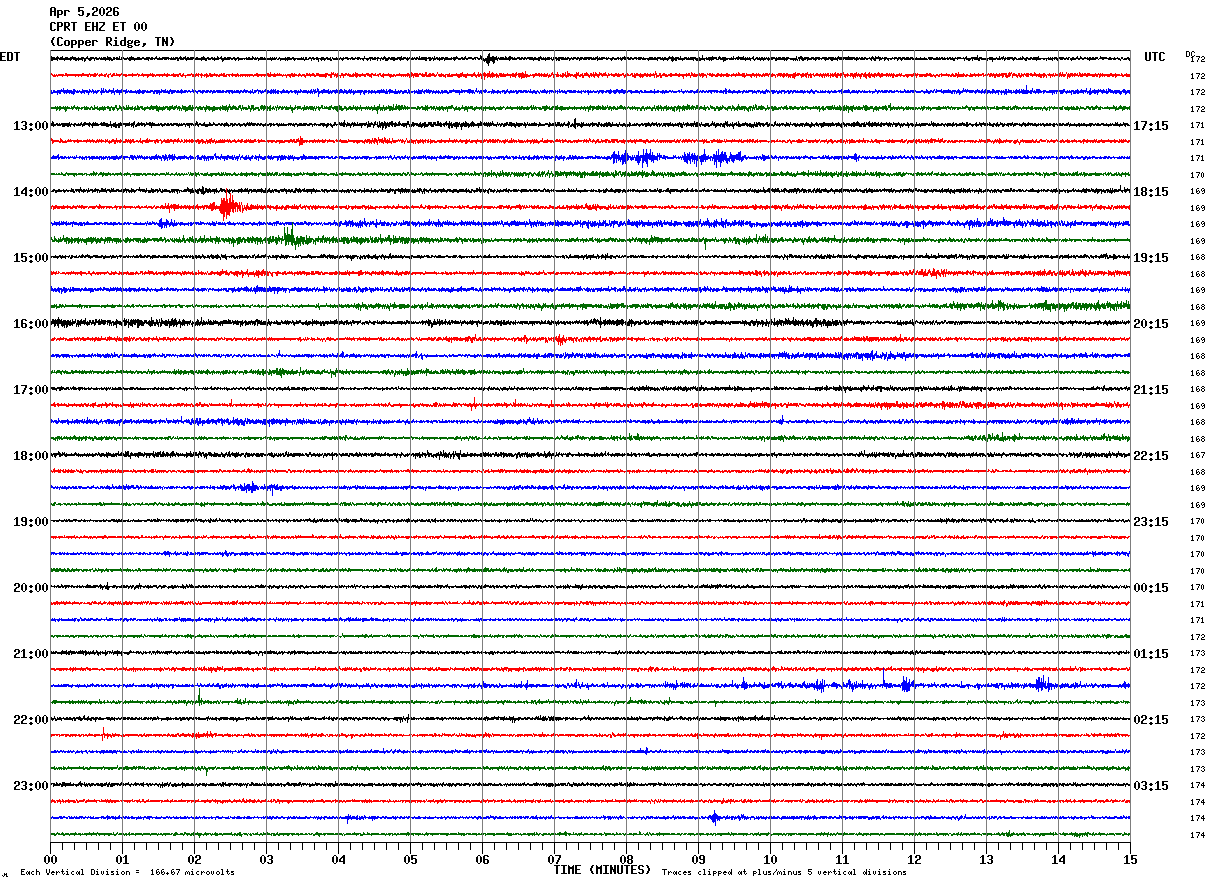Click the blue wave burst in the 13:00 hour
The image size is (1210, 886).
(x=678, y=157)
